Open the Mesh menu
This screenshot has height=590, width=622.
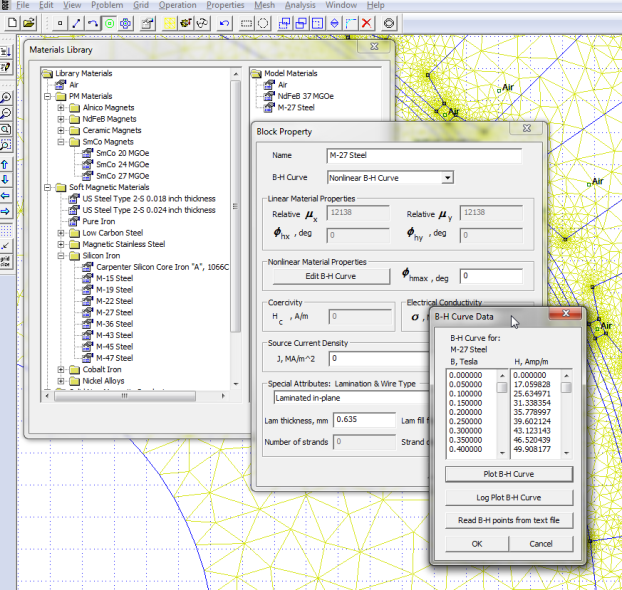pos(264,5)
